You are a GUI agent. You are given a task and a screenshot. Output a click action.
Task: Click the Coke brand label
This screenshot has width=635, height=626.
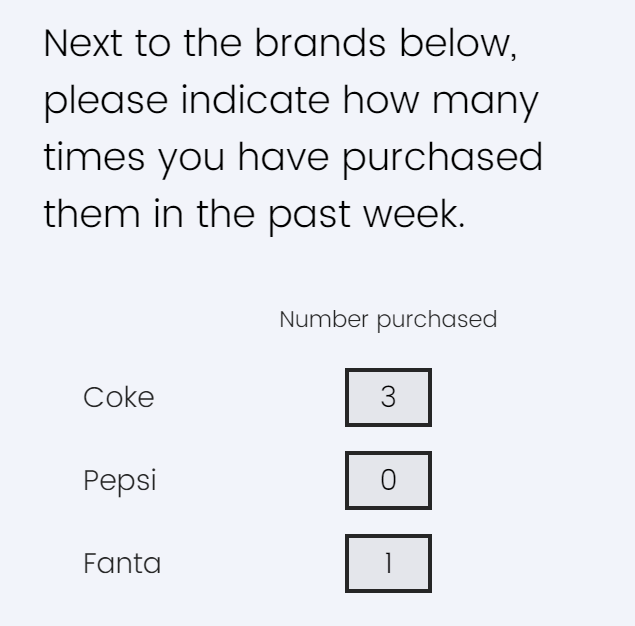coord(119,397)
